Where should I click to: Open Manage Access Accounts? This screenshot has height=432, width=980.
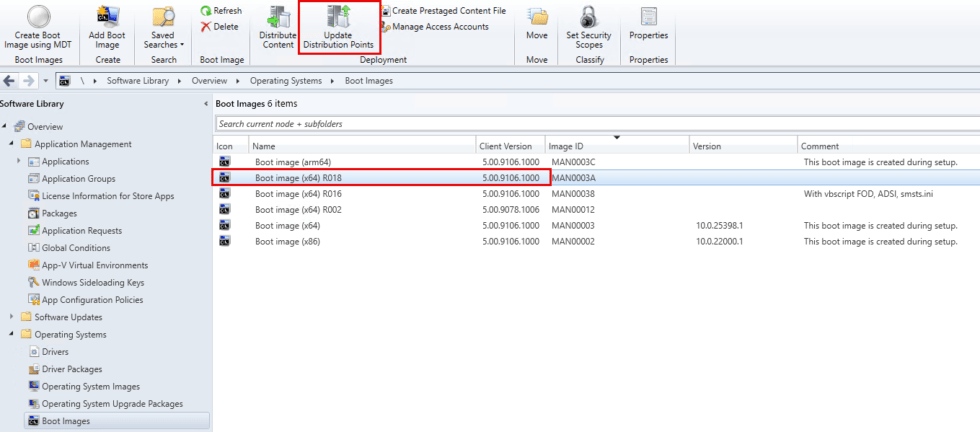(435, 26)
